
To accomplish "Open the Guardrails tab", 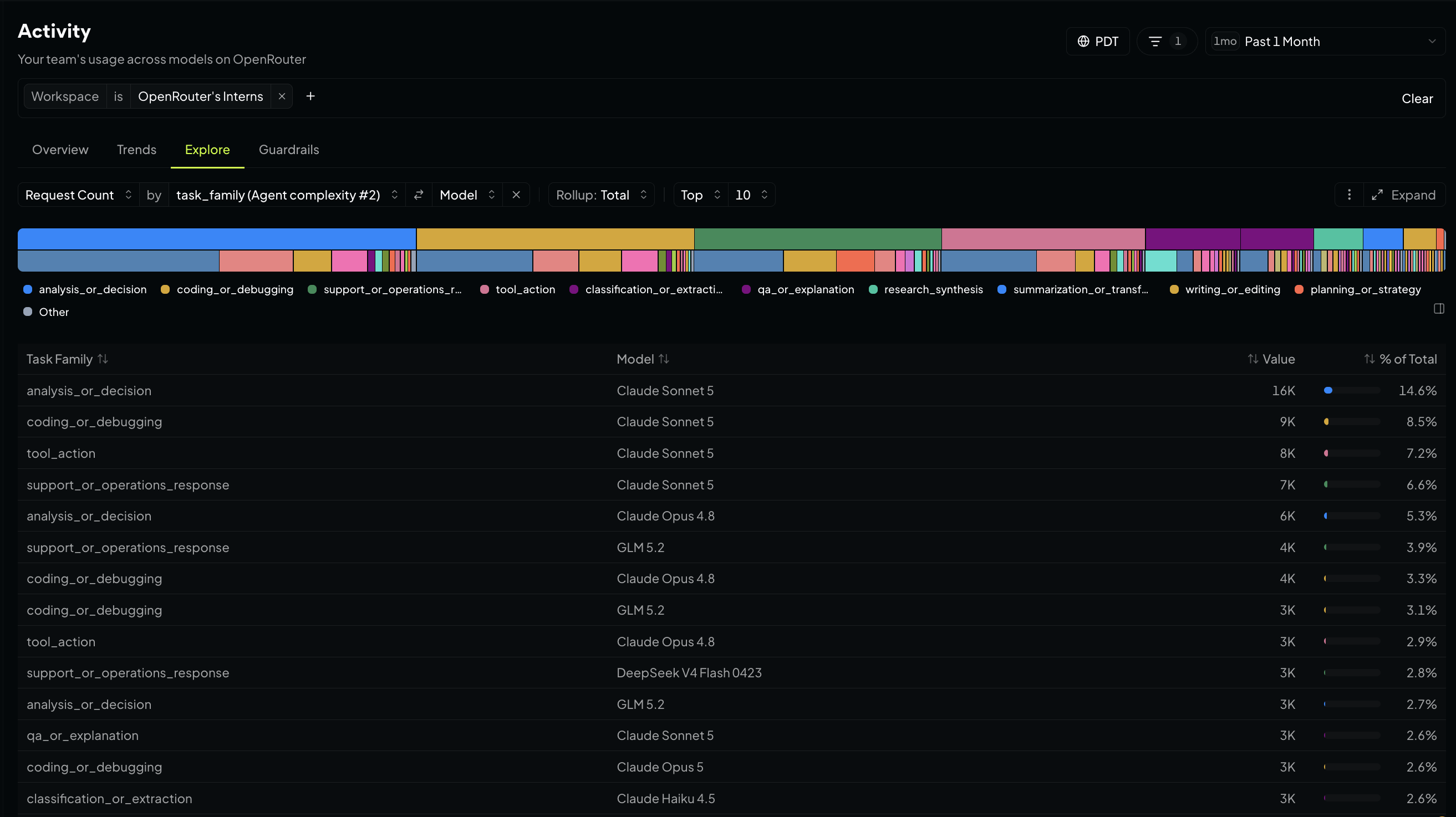I will 289,150.
